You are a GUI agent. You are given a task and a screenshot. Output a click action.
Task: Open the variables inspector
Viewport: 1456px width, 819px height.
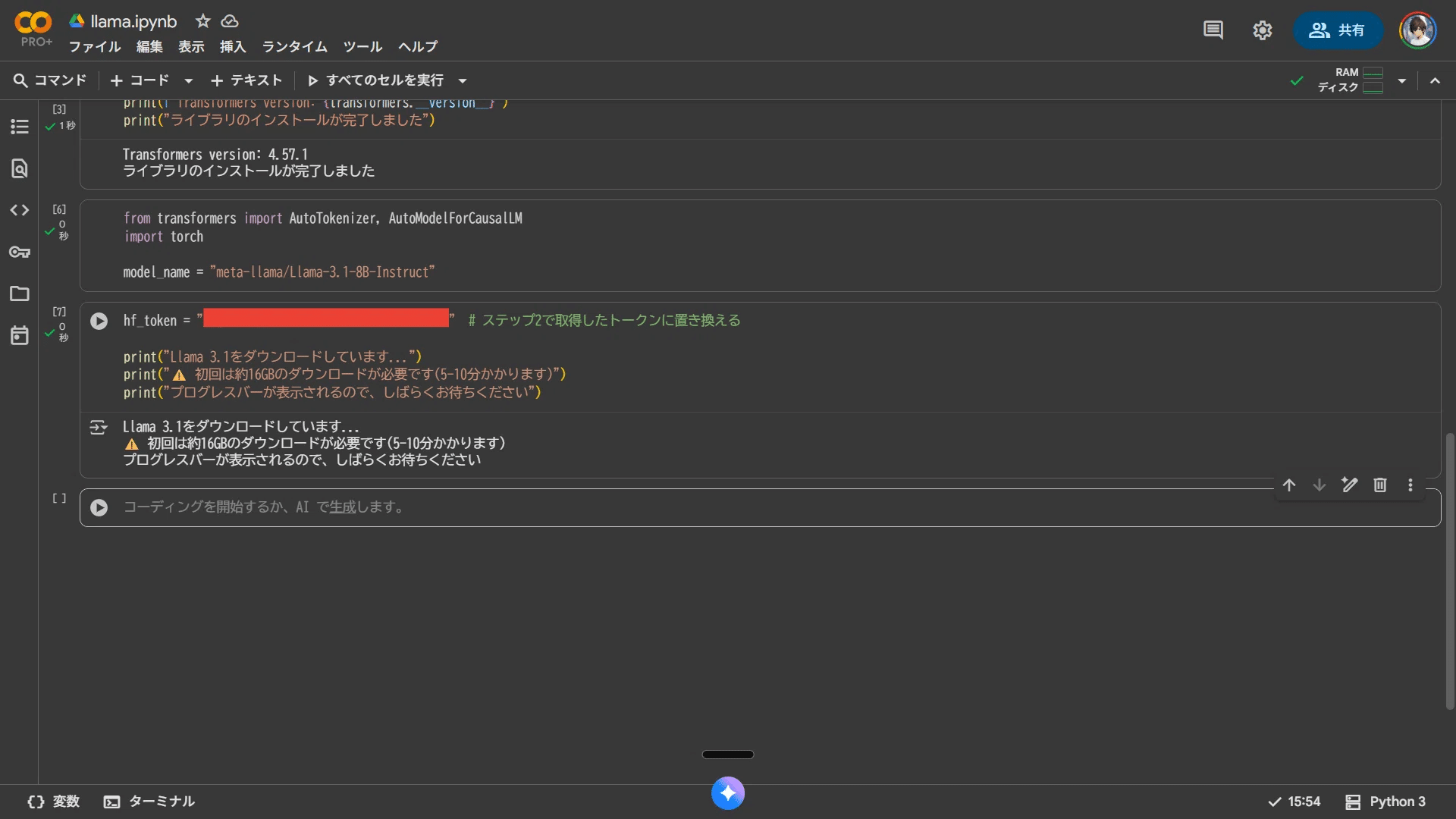pos(54,802)
